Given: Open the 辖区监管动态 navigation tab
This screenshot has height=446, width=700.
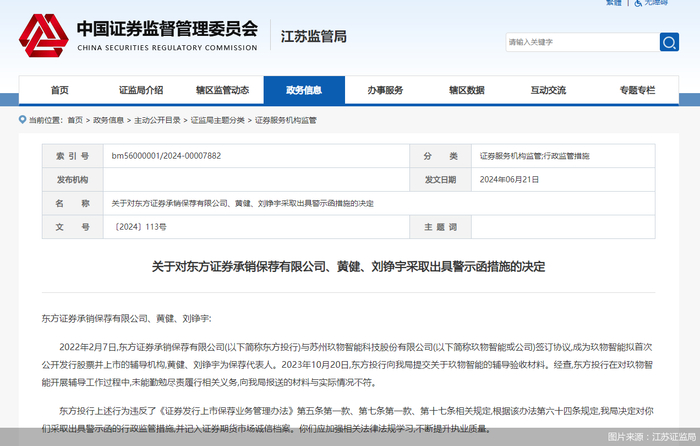Looking at the screenshot, I should (222, 90).
